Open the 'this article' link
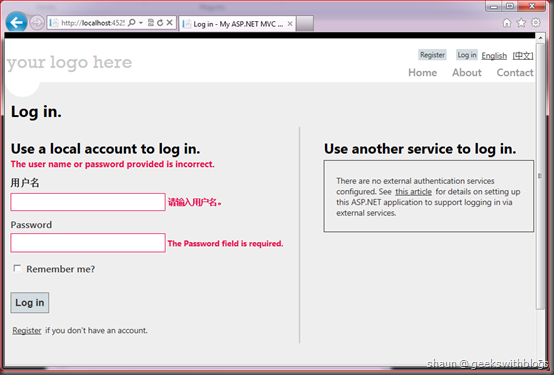Viewport: 554px width, 375px height. [413, 192]
